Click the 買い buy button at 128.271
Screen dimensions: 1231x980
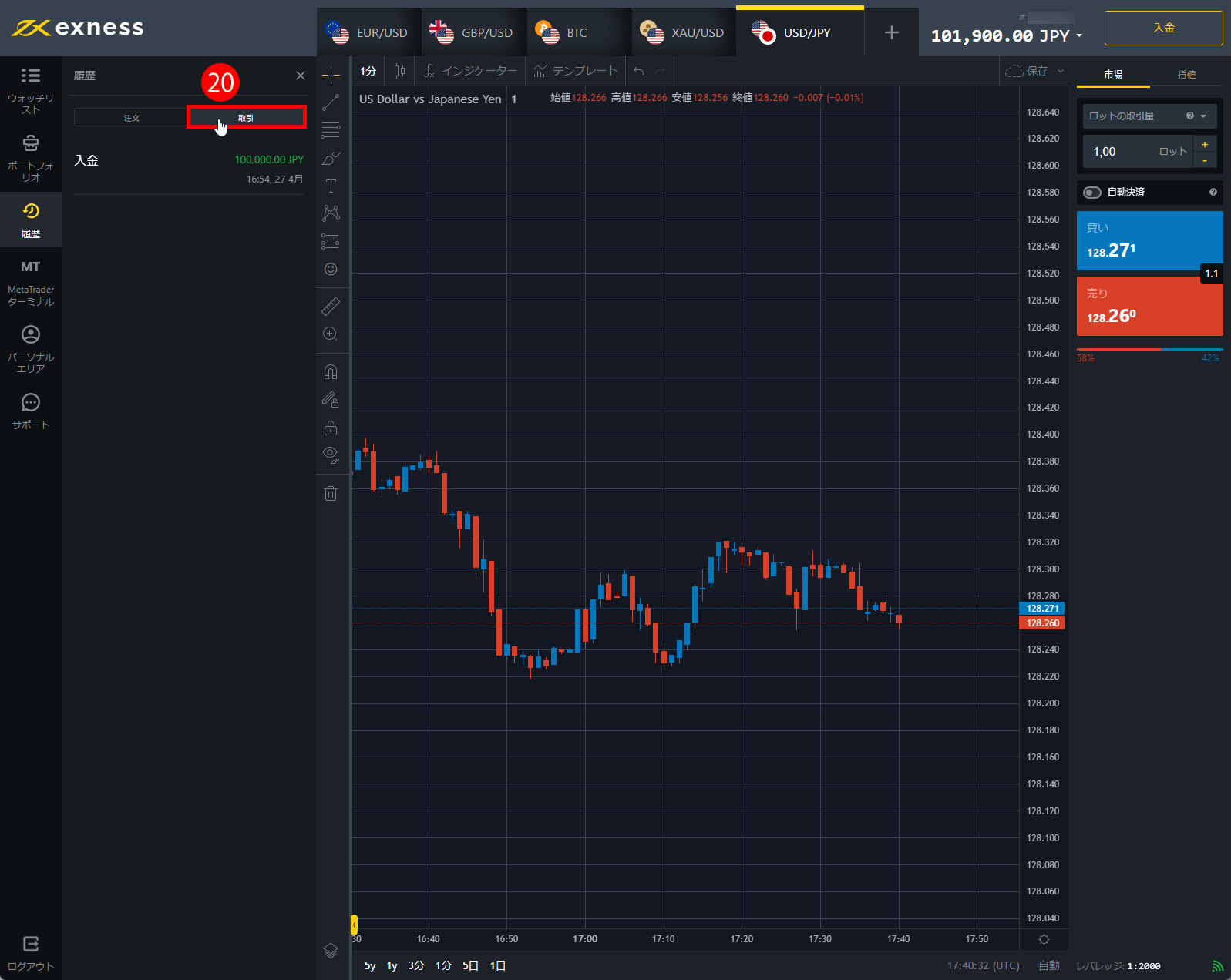coord(1149,240)
